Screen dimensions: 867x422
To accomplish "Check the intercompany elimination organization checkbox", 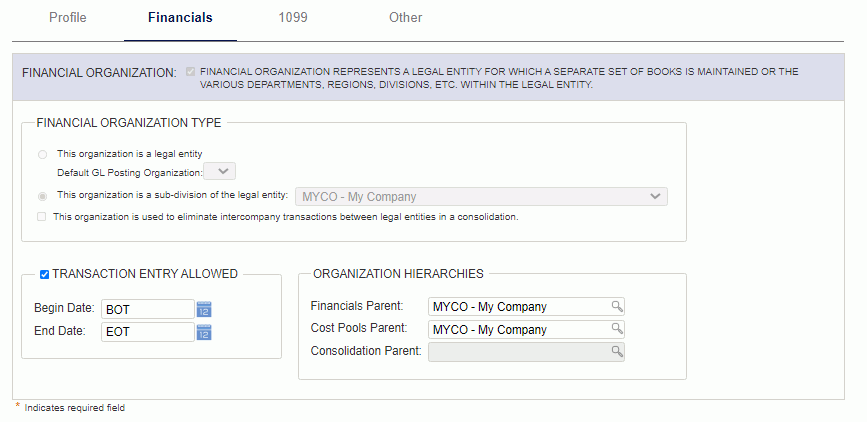I will [x=41, y=217].
